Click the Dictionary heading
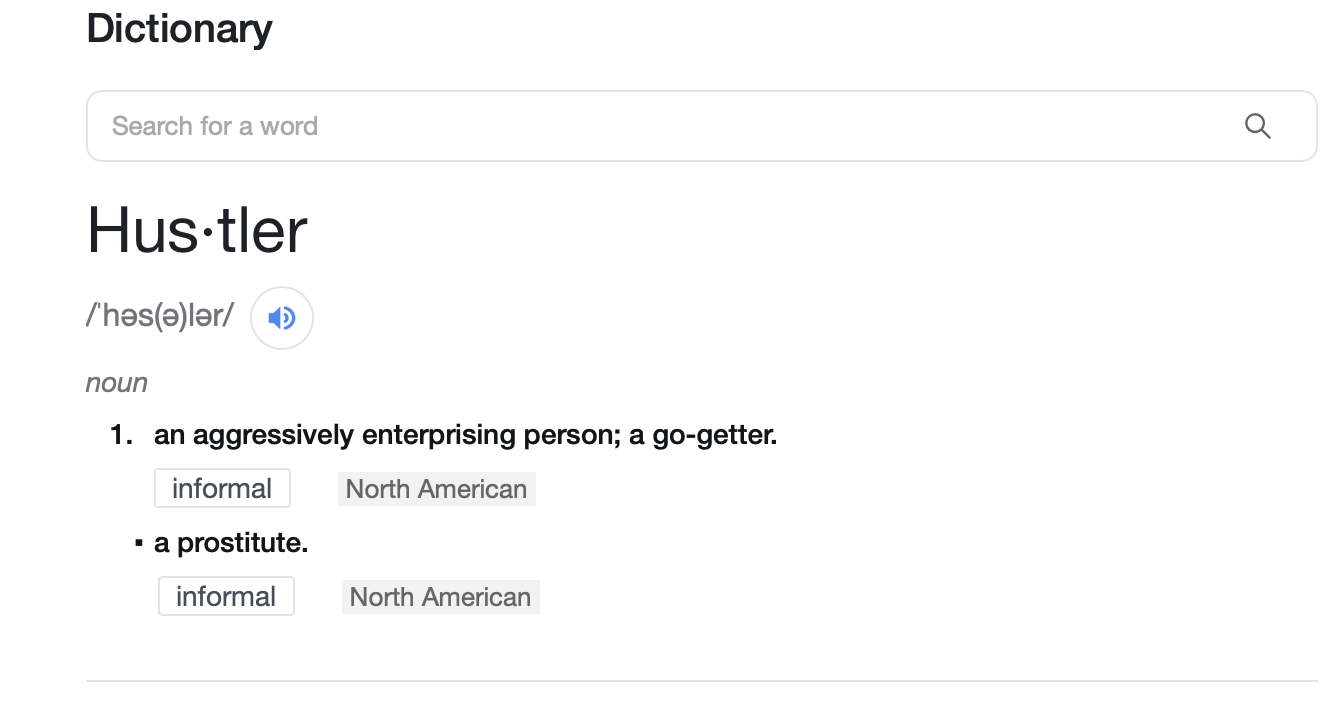The height and width of the screenshot is (710, 1320). [x=179, y=28]
